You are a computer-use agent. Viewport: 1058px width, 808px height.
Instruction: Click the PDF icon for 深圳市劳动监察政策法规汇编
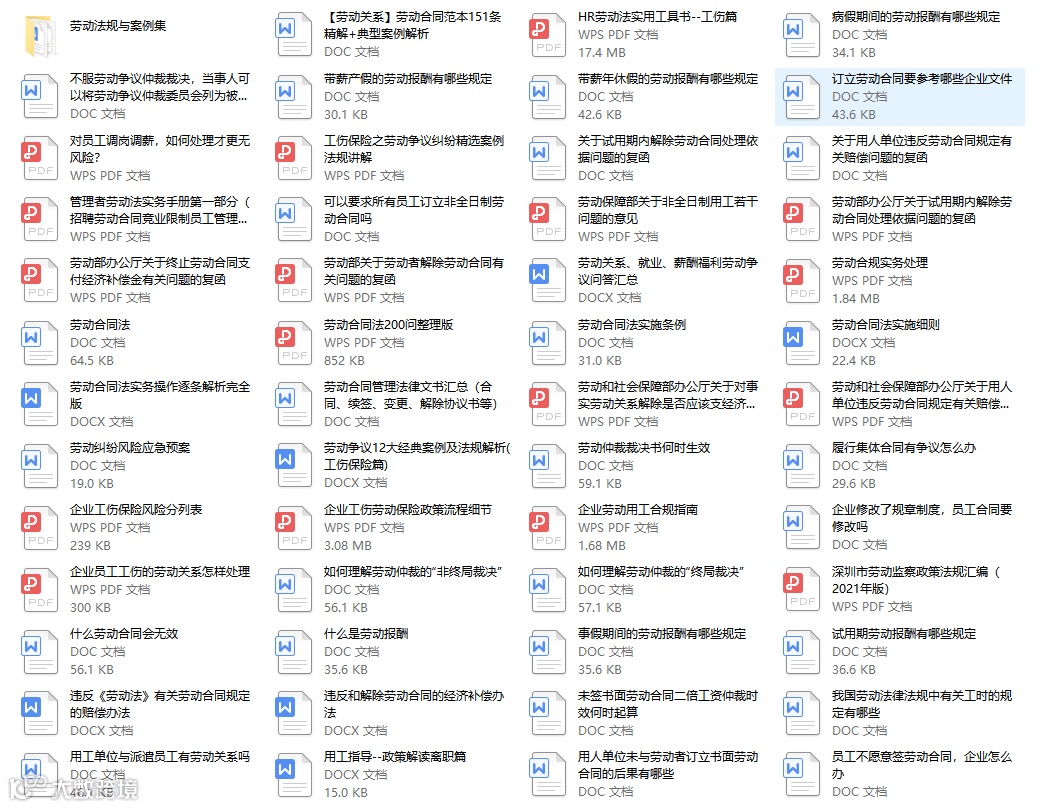pos(802,589)
